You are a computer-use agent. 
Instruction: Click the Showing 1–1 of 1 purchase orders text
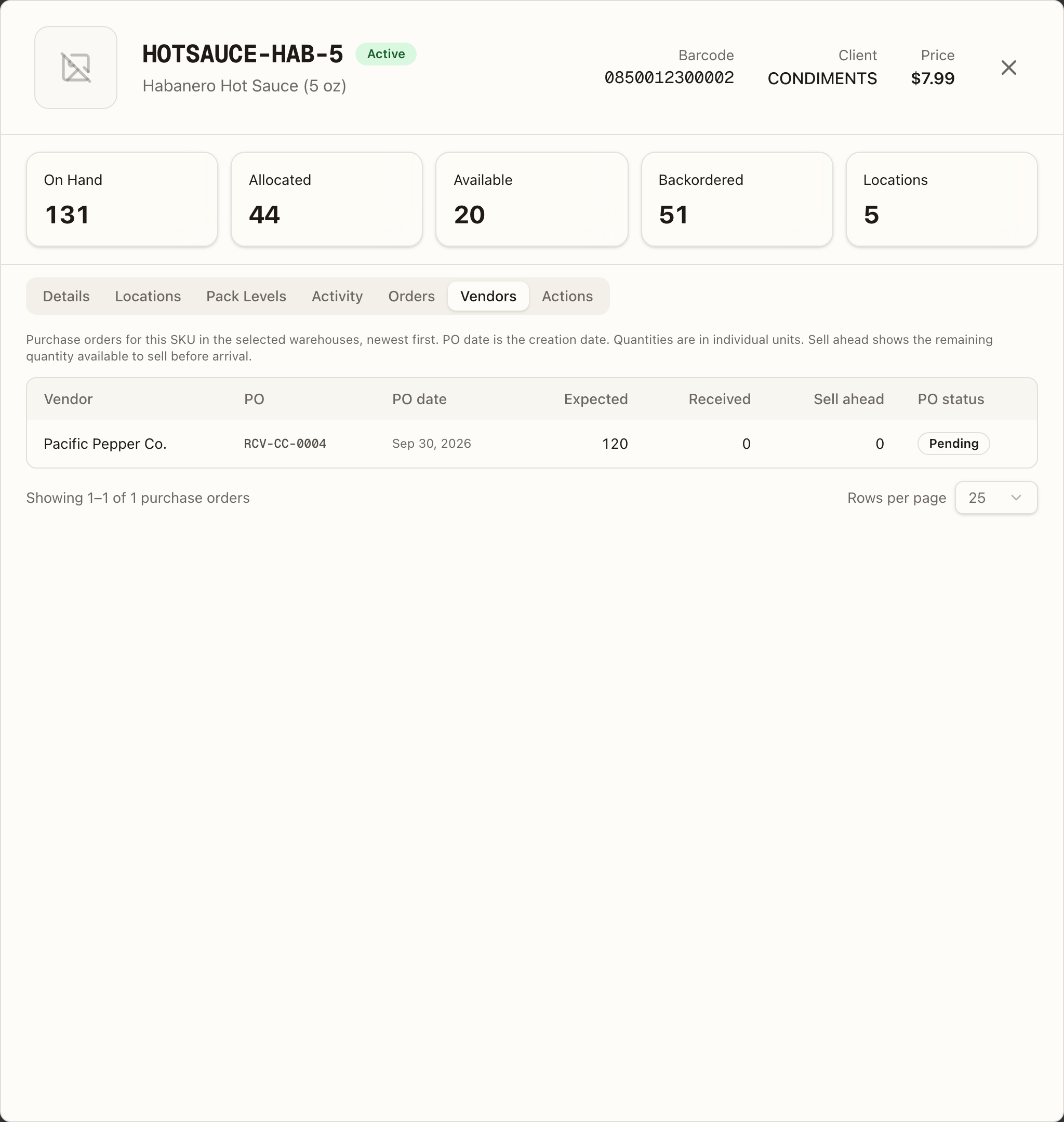coord(138,498)
